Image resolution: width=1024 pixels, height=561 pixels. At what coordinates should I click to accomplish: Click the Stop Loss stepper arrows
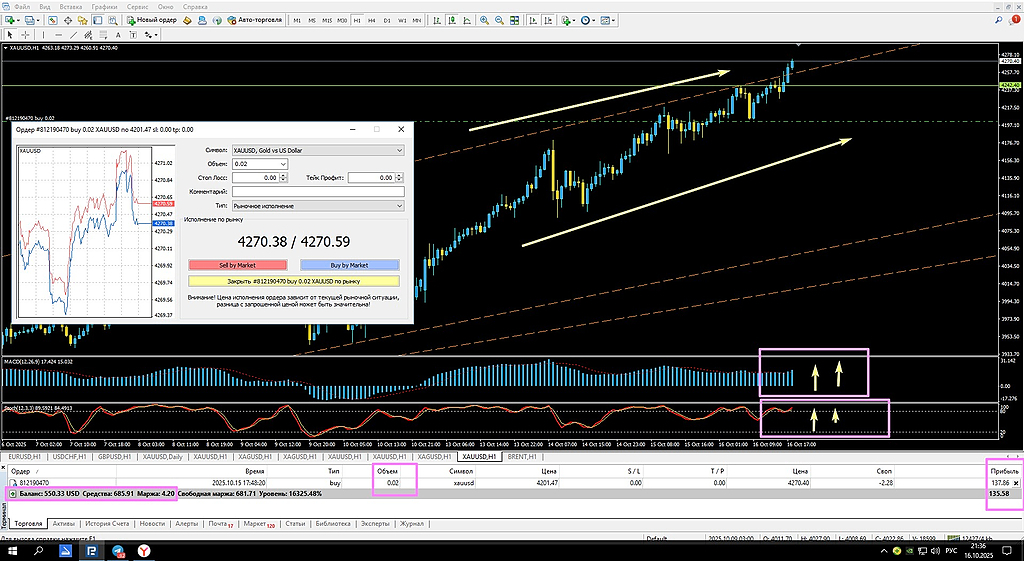pos(285,178)
